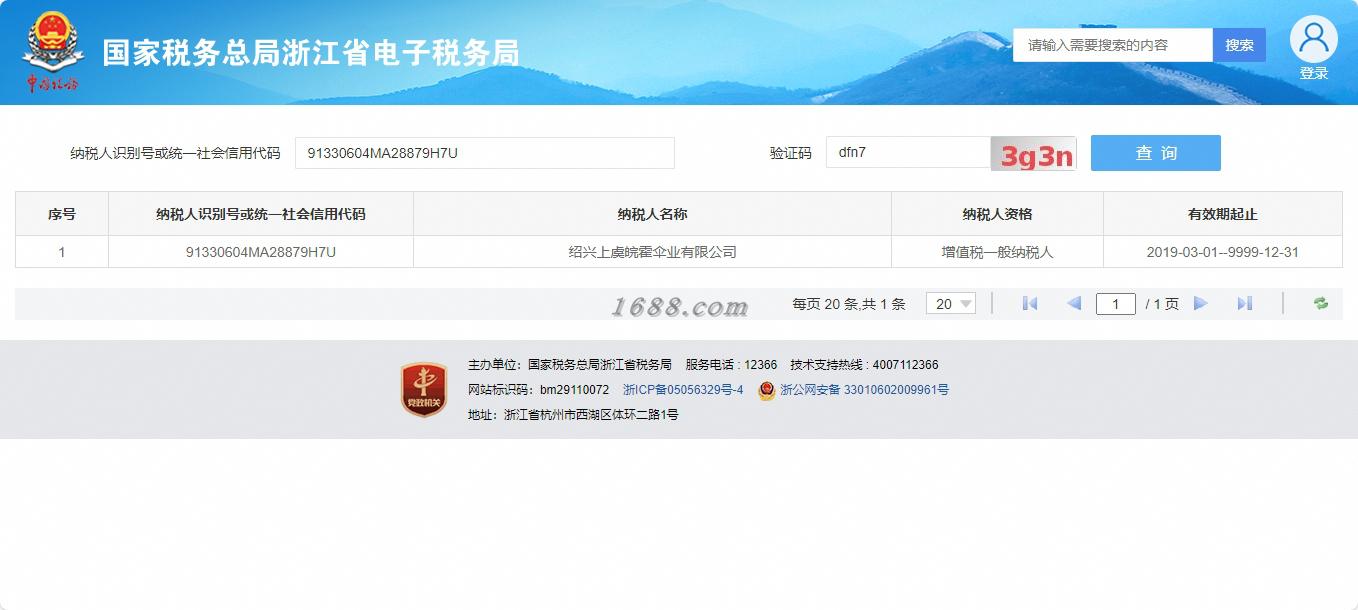The image size is (1358, 610).
Task: Click the national tax emblem logo
Action: (53, 50)
